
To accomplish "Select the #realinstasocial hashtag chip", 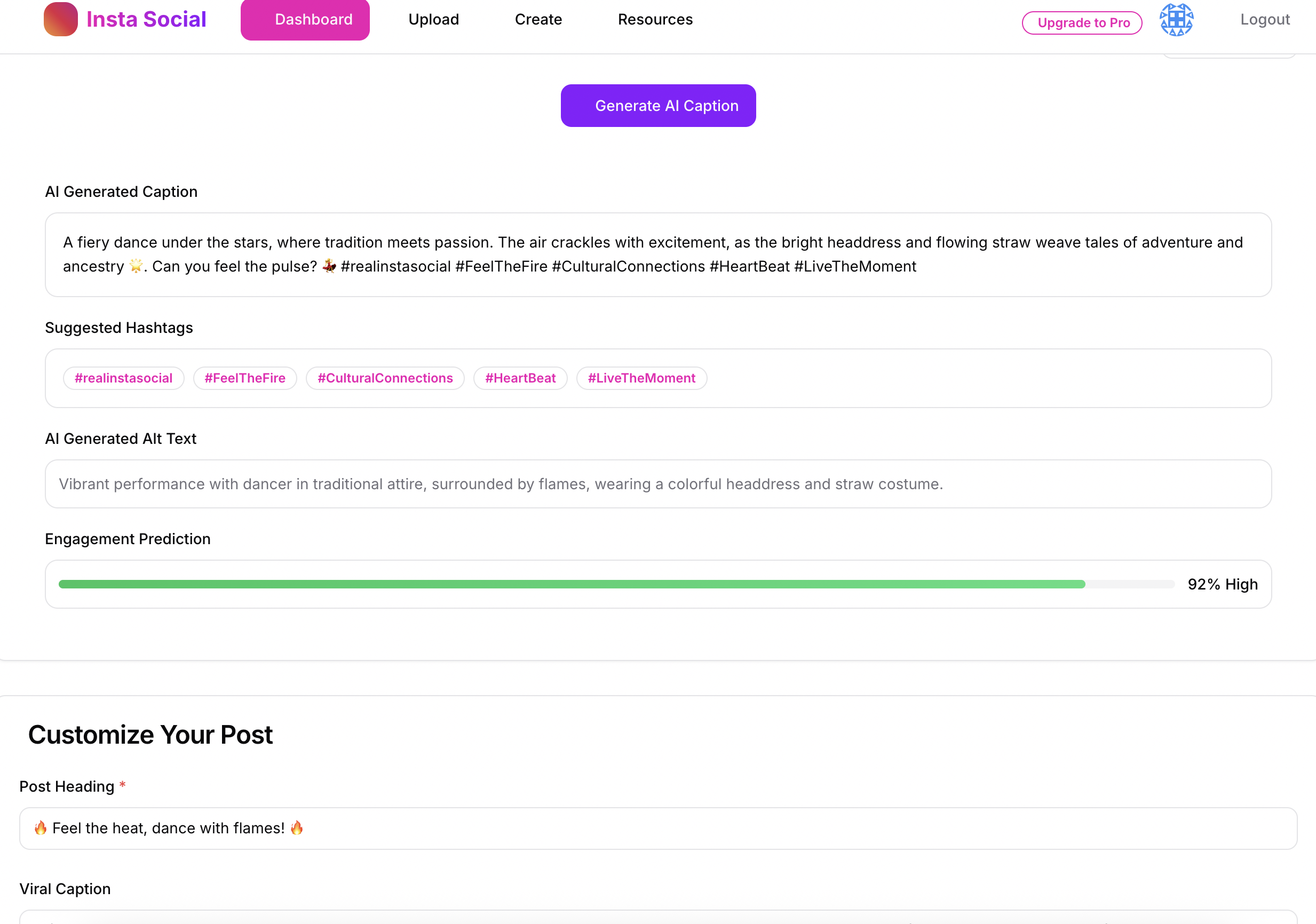I will coord(123,378).
